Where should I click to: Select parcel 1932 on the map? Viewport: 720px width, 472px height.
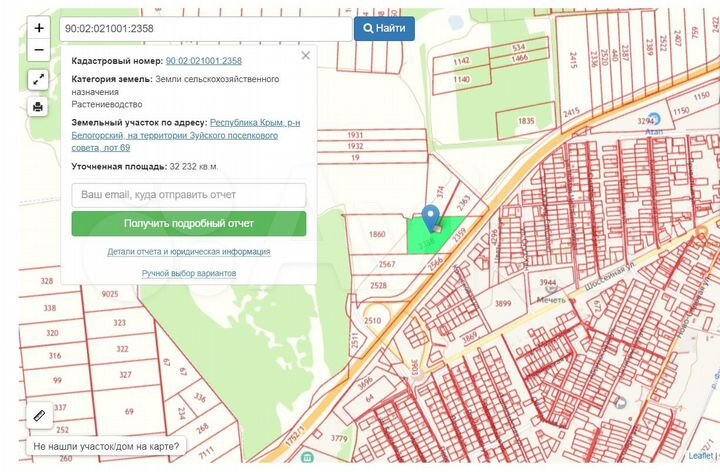coord(355,146)
